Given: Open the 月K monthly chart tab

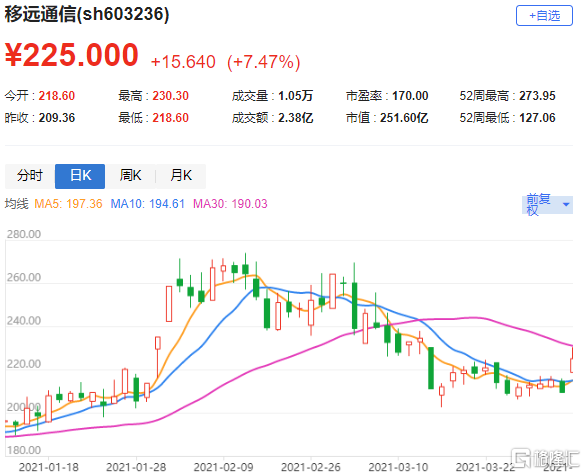Looking at the screenshot, I should click(x=181, y=176).
